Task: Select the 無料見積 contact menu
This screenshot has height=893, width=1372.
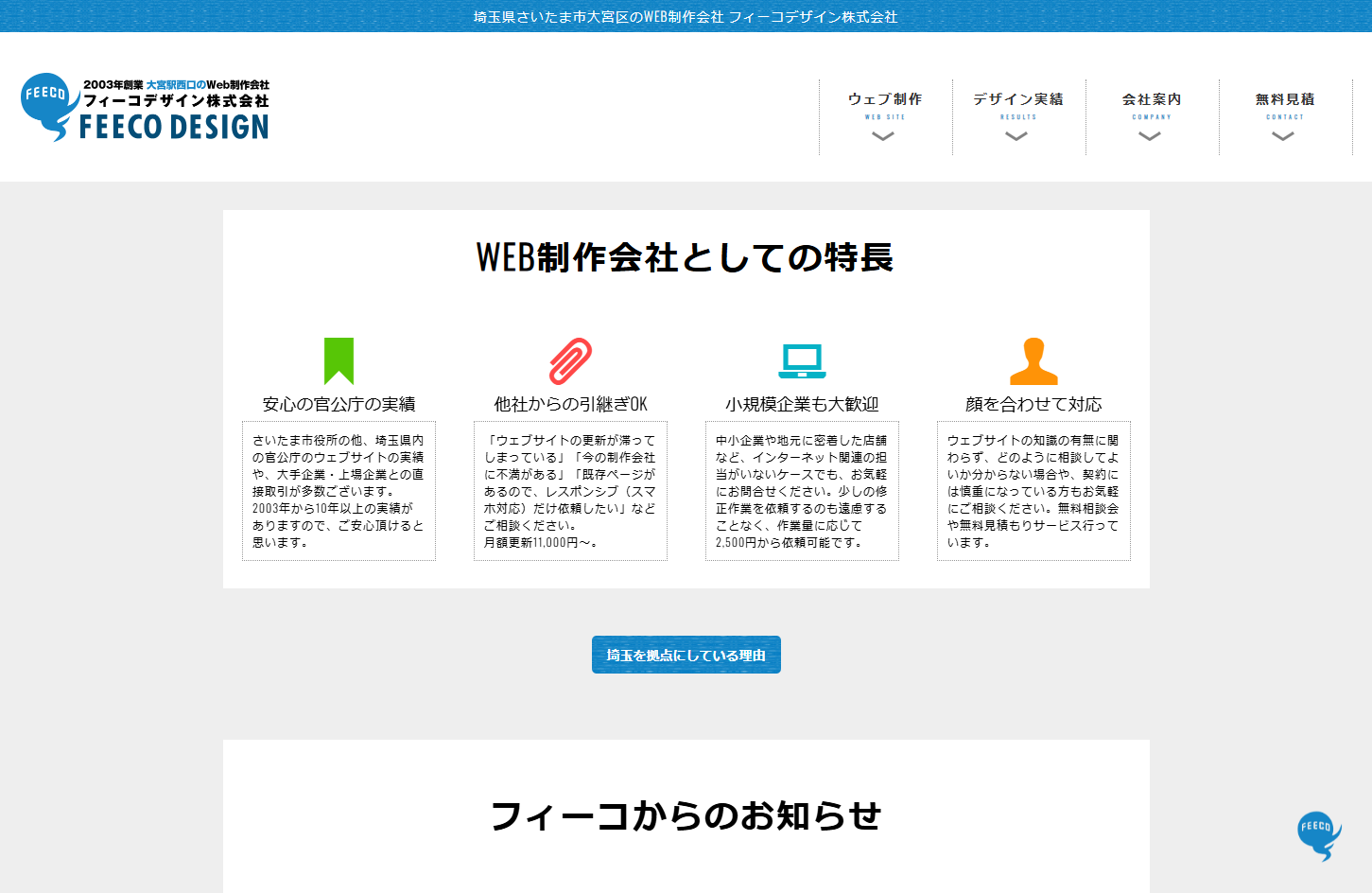Action: 1285,99
